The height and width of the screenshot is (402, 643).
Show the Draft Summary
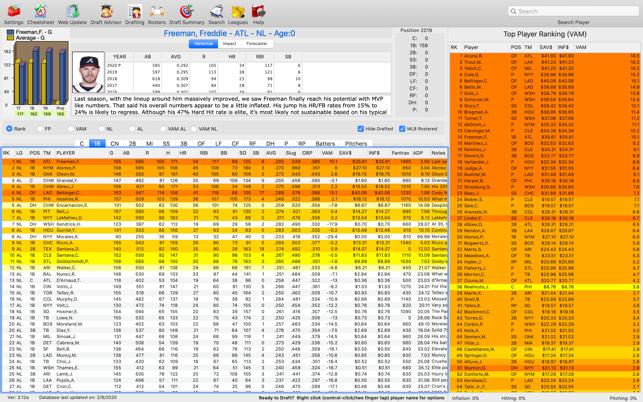(186, 13)
